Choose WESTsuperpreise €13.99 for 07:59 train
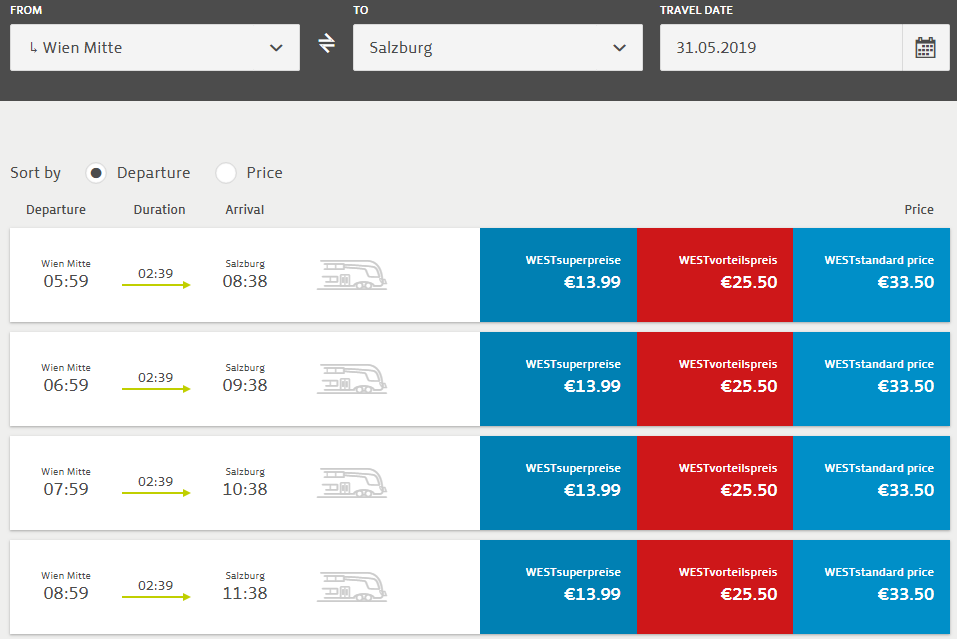The image size is (957, 639). (x=558, y=483)
